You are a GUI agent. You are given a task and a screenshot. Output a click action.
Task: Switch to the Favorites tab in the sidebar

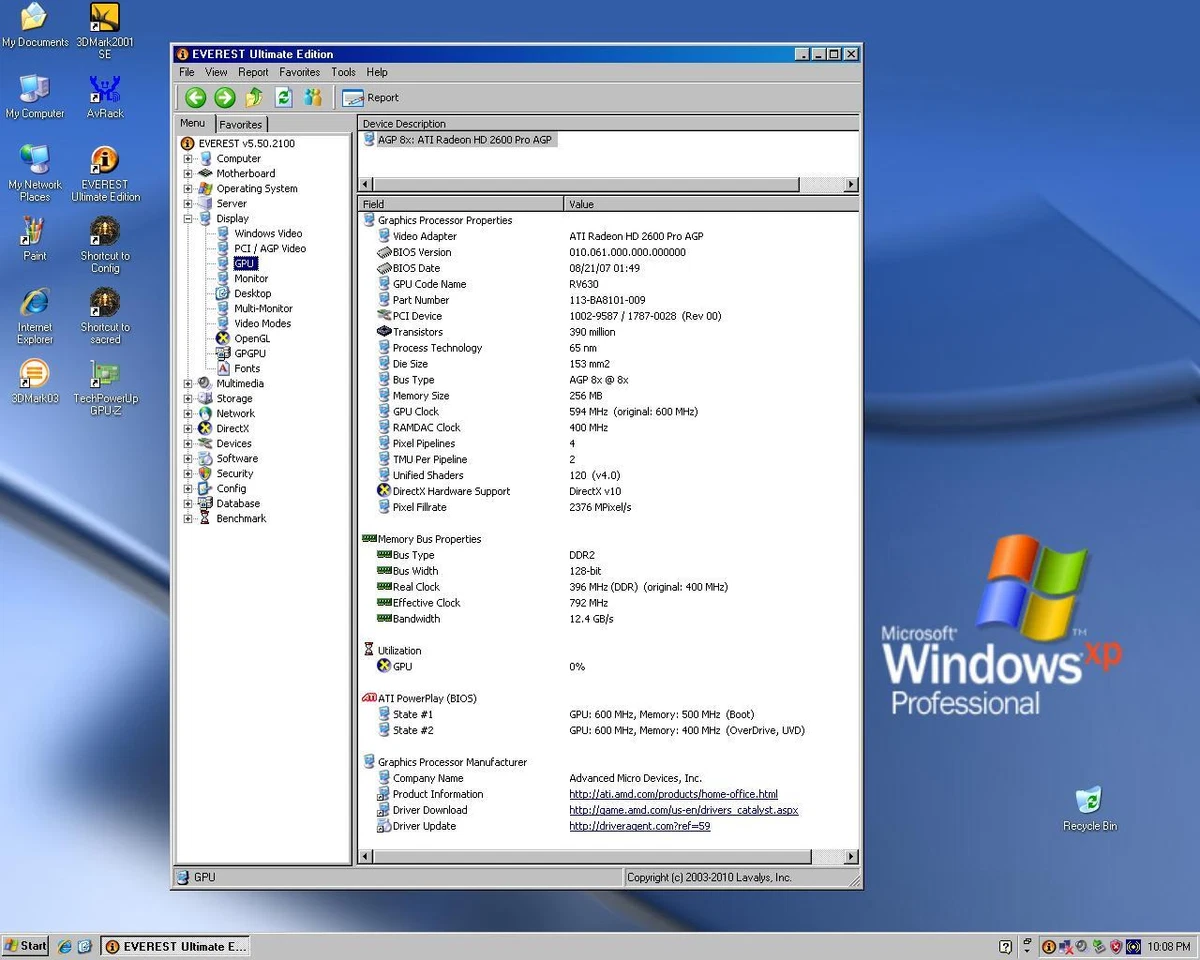pos(240,125)
